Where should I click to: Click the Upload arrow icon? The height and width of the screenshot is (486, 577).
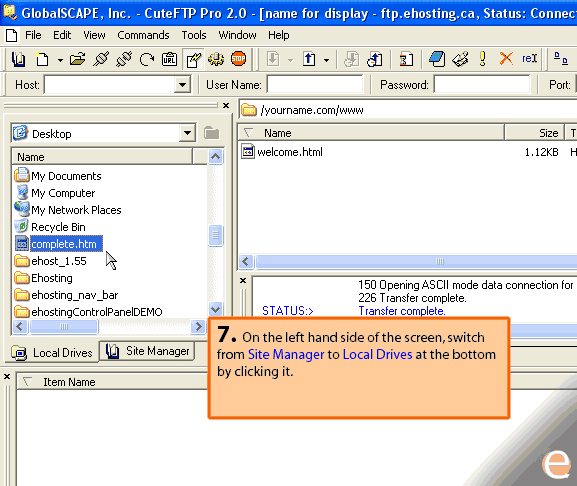309,59
